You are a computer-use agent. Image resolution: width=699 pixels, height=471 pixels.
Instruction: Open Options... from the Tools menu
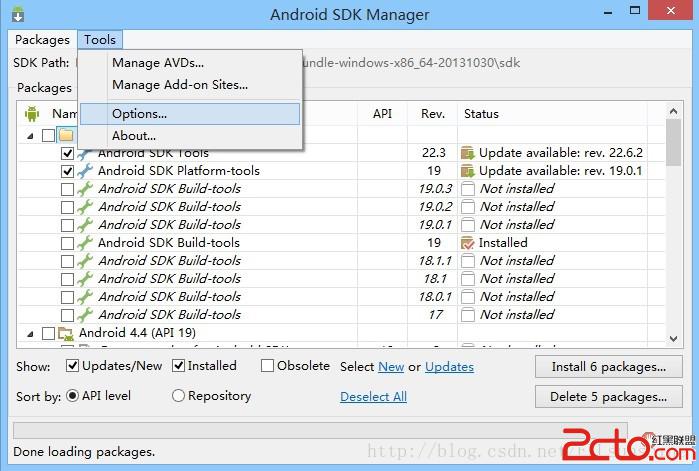click(x=190, y=114)
